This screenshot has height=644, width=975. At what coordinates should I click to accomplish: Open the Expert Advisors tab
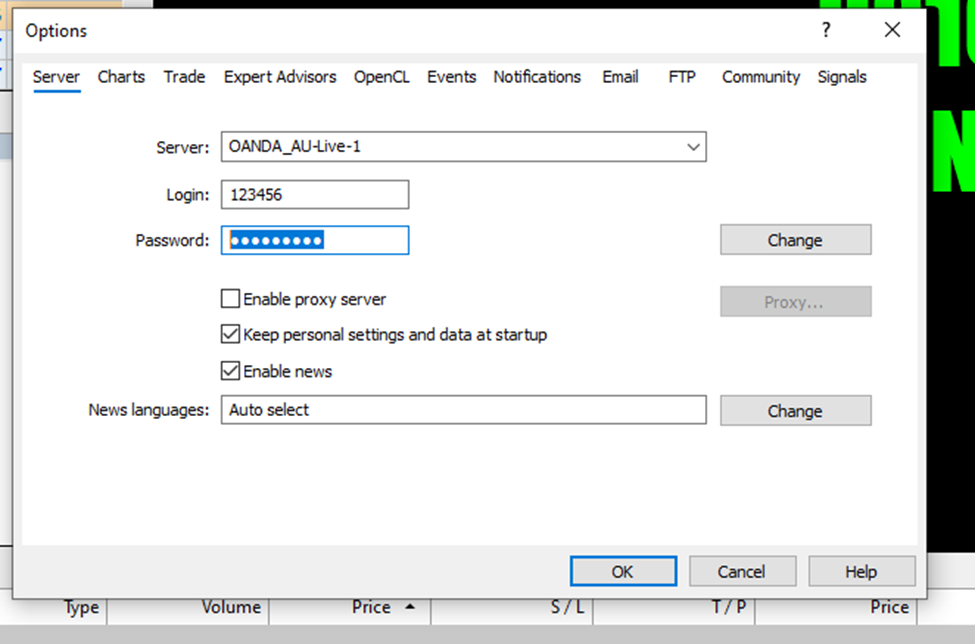[x=280, y=77]
